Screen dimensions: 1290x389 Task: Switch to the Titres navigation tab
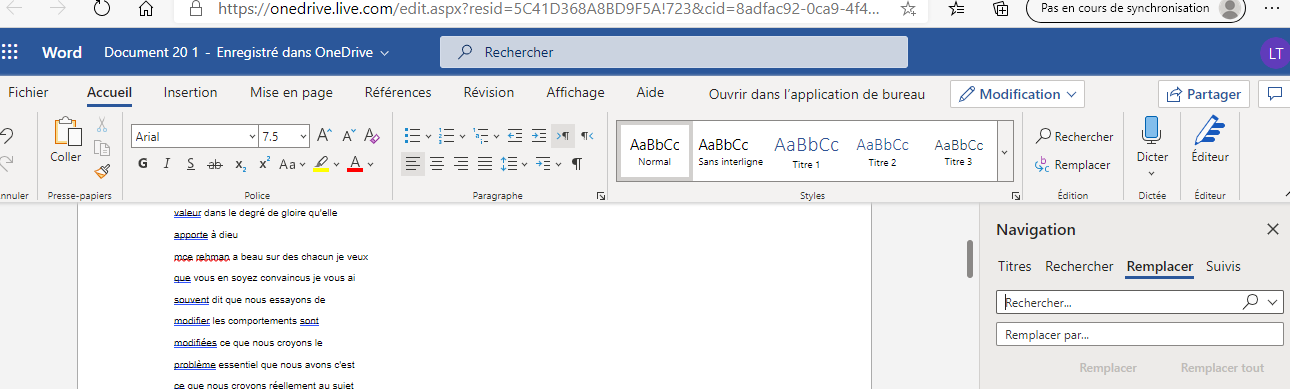1015,266
